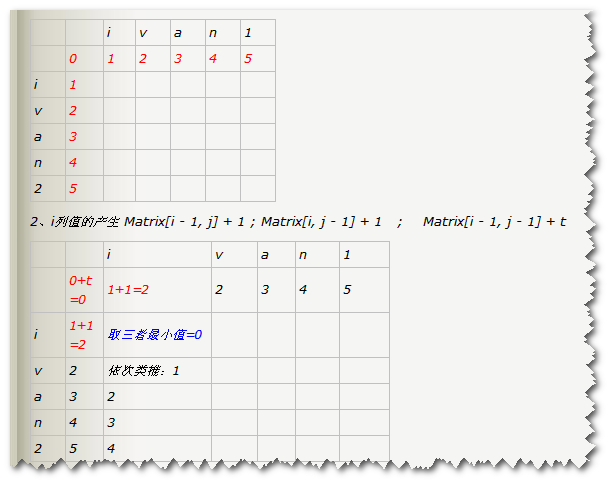This screenshot has width=613, height=486.
Task: Select column header '1' in first table
Action: [248, 32]
